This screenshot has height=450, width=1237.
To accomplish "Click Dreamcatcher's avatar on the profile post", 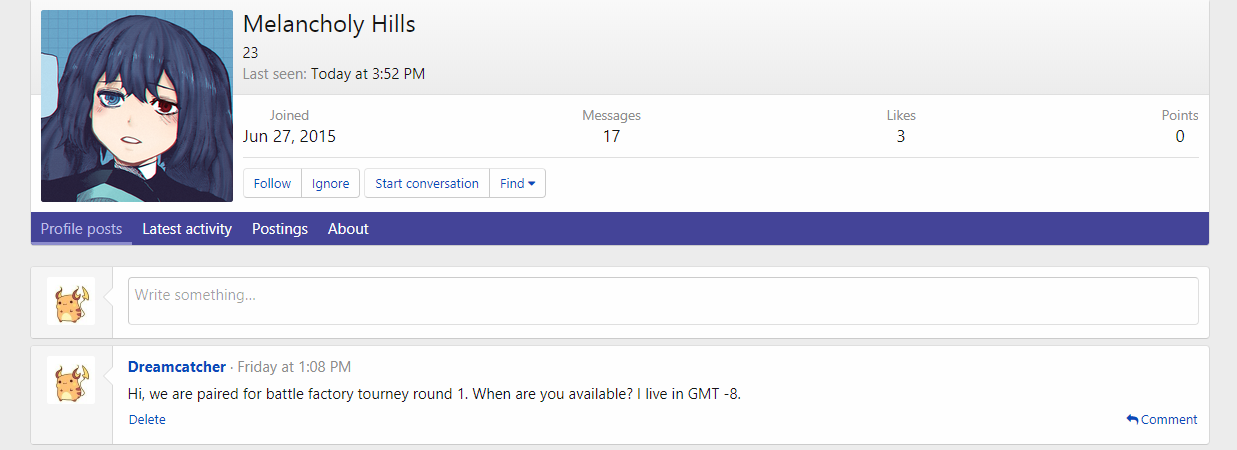I will (71, 380).
